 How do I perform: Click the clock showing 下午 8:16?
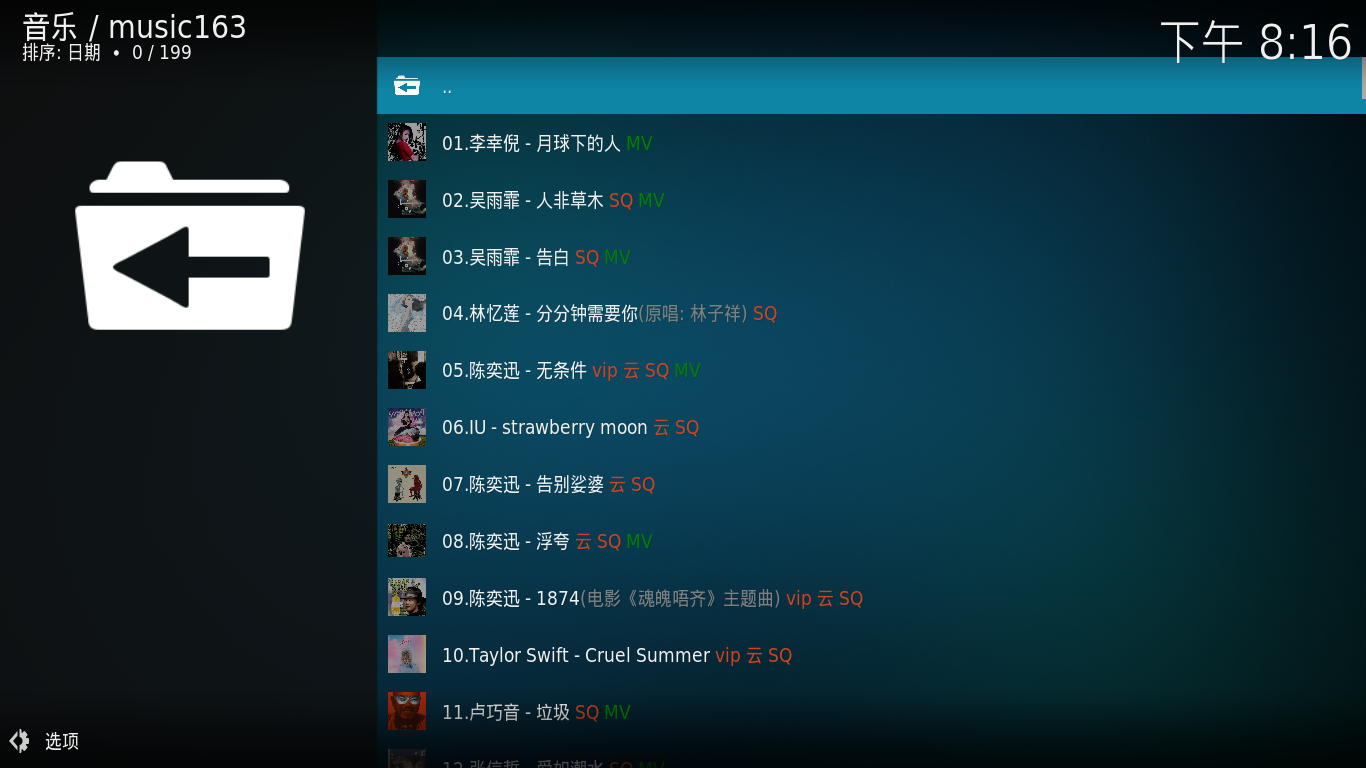[1256, 43]
